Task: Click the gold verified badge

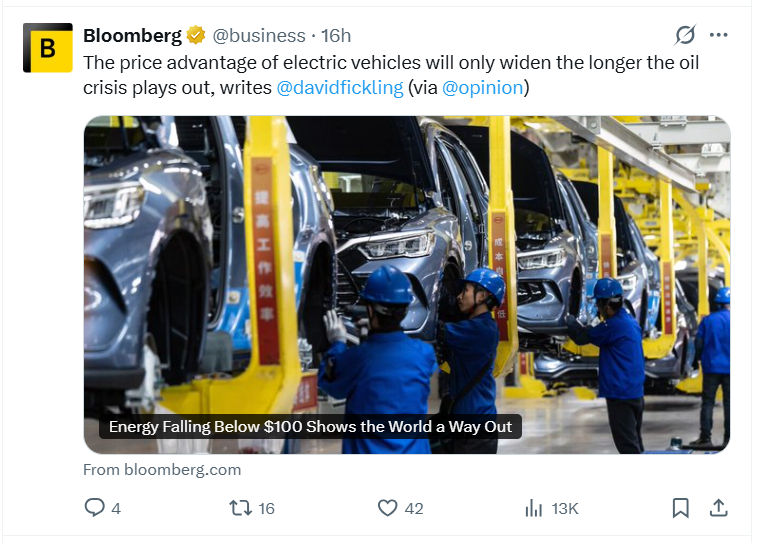Action: coord(196,36)
